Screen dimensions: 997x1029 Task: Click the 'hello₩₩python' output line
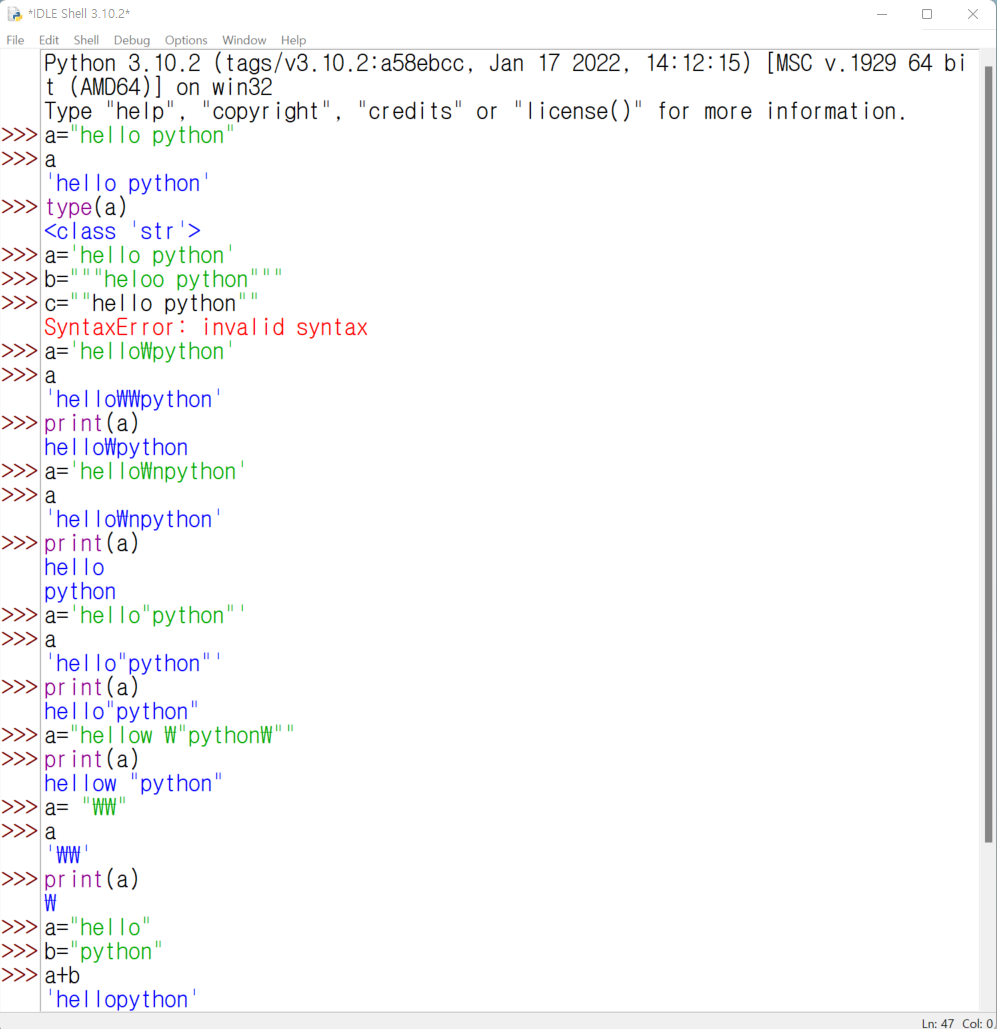[133, 400]
